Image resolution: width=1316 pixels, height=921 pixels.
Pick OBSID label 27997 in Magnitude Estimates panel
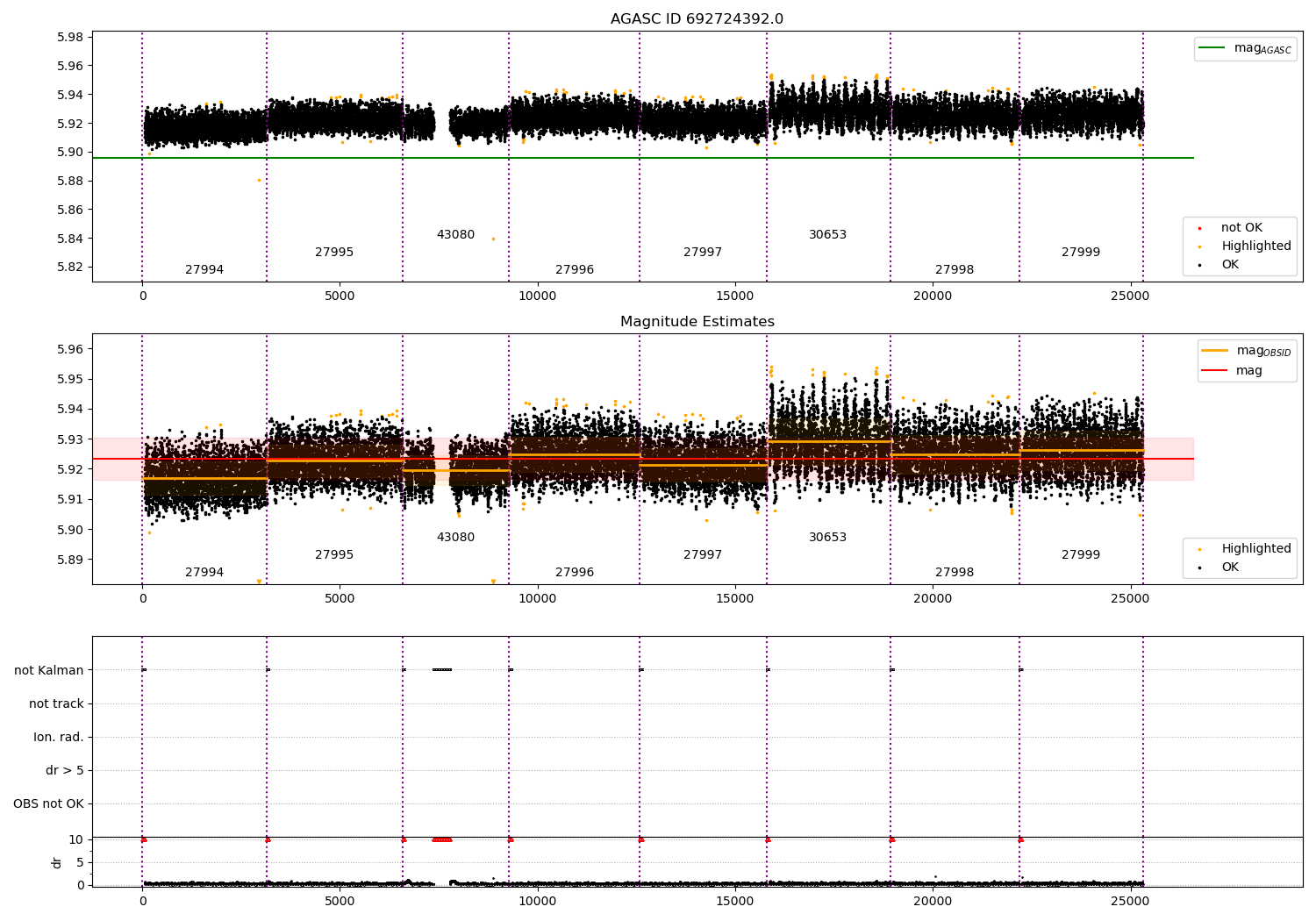click(703, 555)
